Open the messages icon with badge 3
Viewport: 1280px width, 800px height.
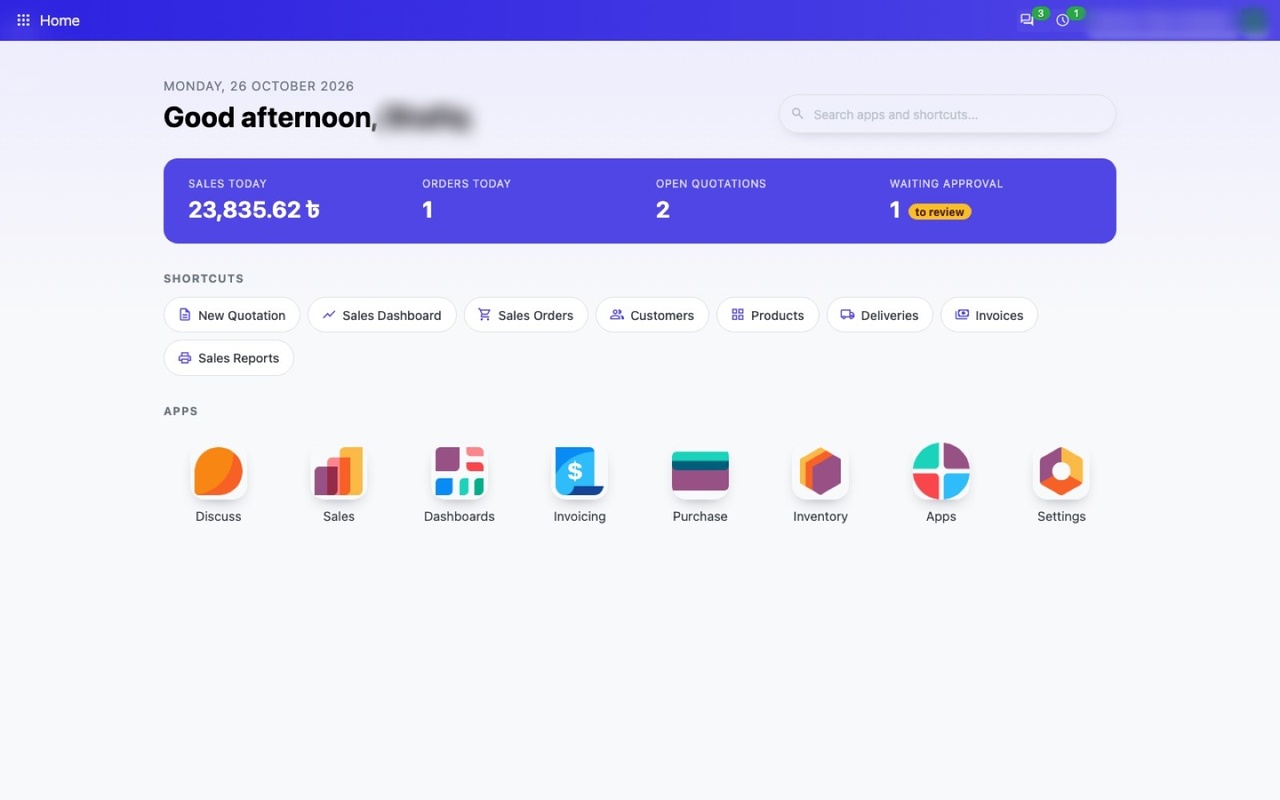pos(1027,20)
